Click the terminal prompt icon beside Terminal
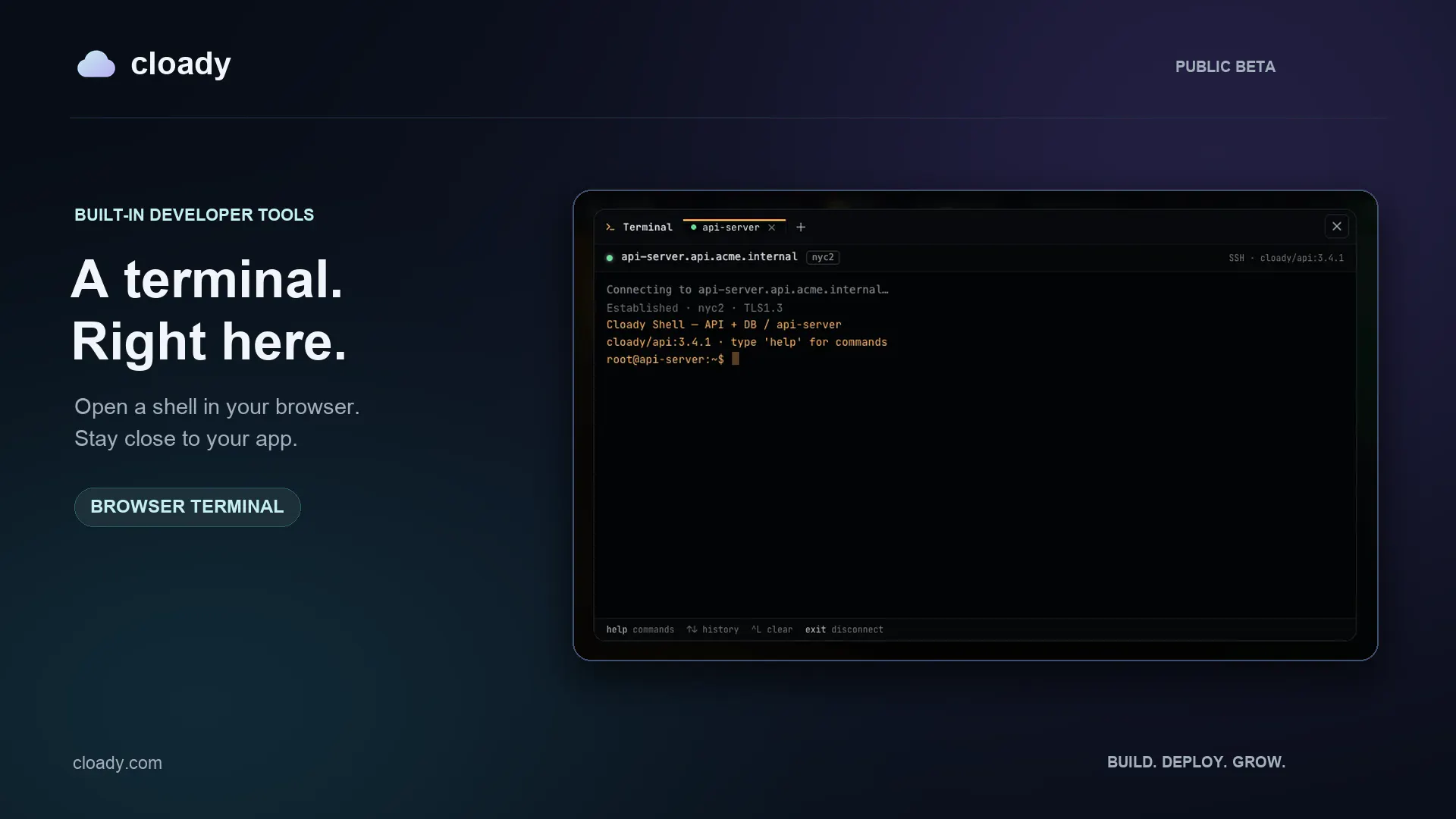Image resolution: width=1456 pixels, height=819 pixels. [x=610, y=227]
